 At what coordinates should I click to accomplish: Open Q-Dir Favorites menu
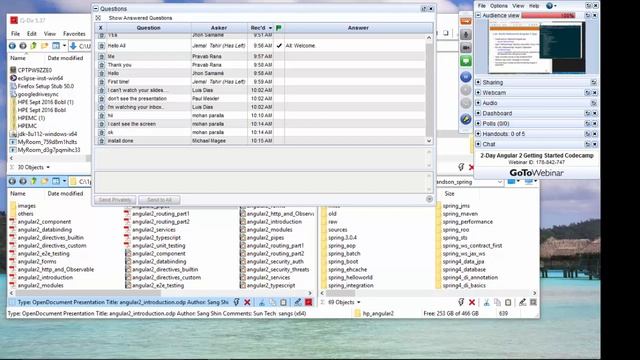click(74, 34)
